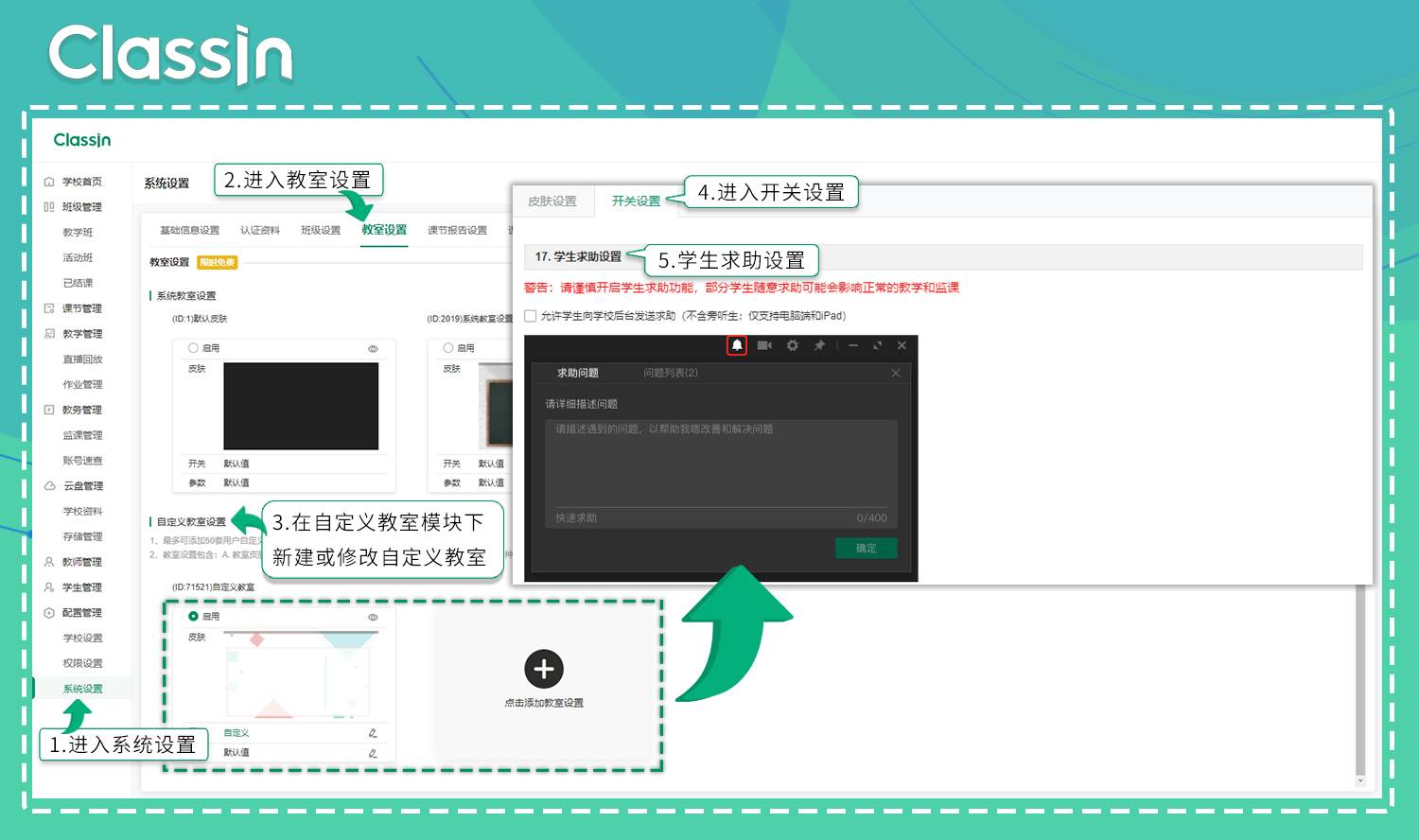Screen dimensions: 1419x840
Task: Open 学校设置 in sidebar
Action: 82,639
